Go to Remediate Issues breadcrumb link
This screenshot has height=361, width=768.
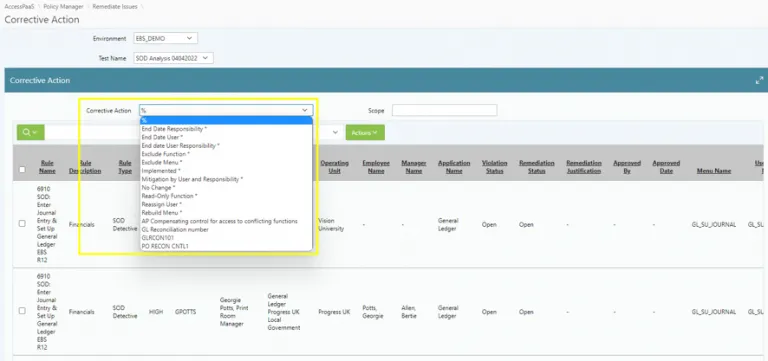point(115,7)
